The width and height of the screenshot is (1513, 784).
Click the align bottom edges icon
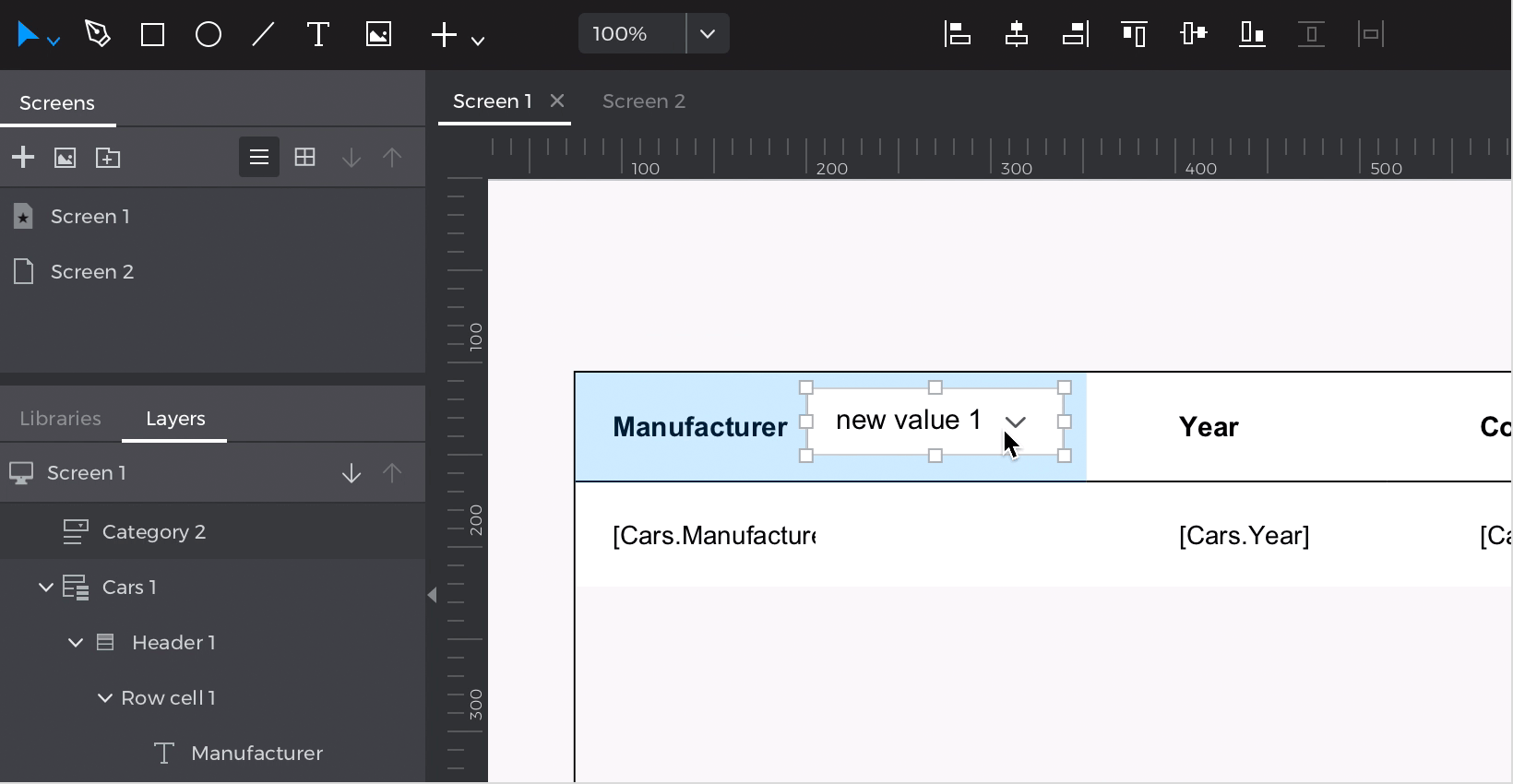click(1252, 34)
